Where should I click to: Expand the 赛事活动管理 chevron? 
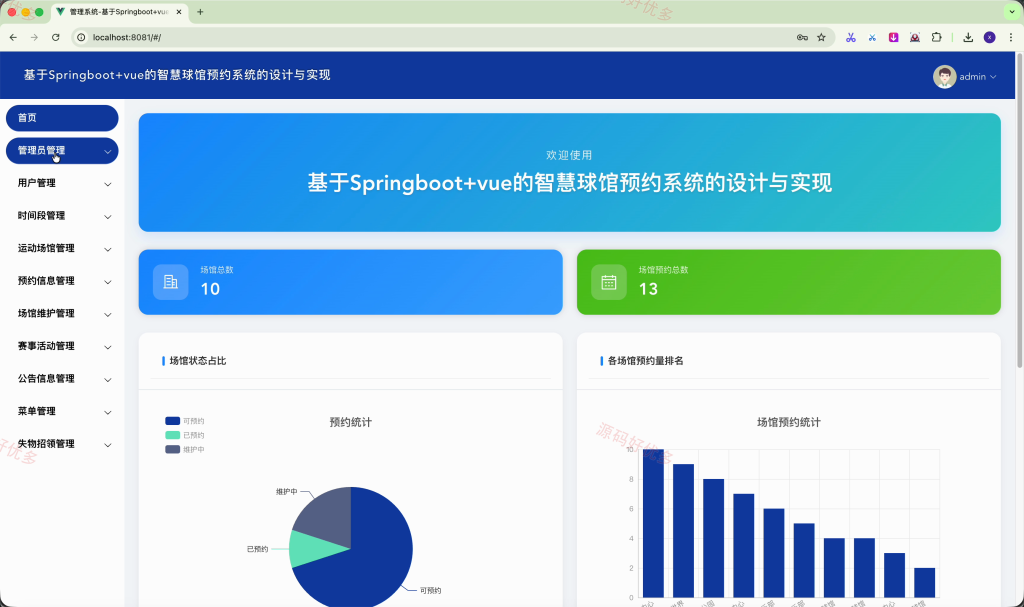tap(108, 348)
